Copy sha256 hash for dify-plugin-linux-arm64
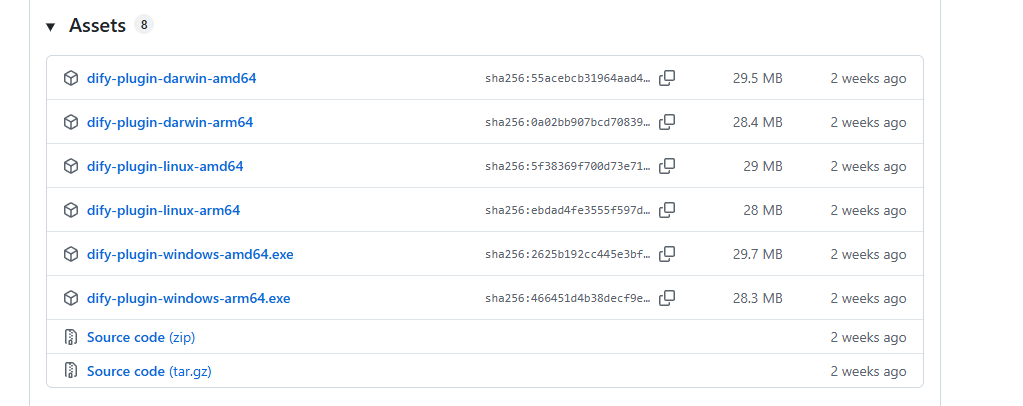This screenshot has height=406, width=1023. [x=667, y=210]
